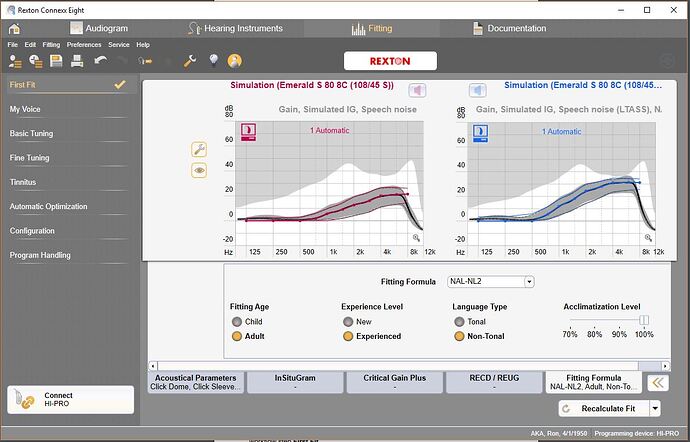690x442 pixels.
Task: Open the wrench tools icon in the toolbar
Action: (190, 61)
